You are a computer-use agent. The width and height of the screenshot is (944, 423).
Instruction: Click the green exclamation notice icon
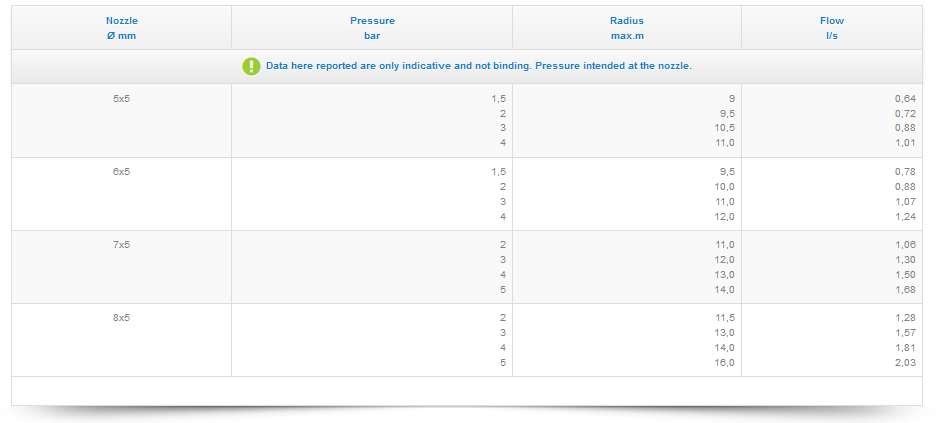coord(250,66)
